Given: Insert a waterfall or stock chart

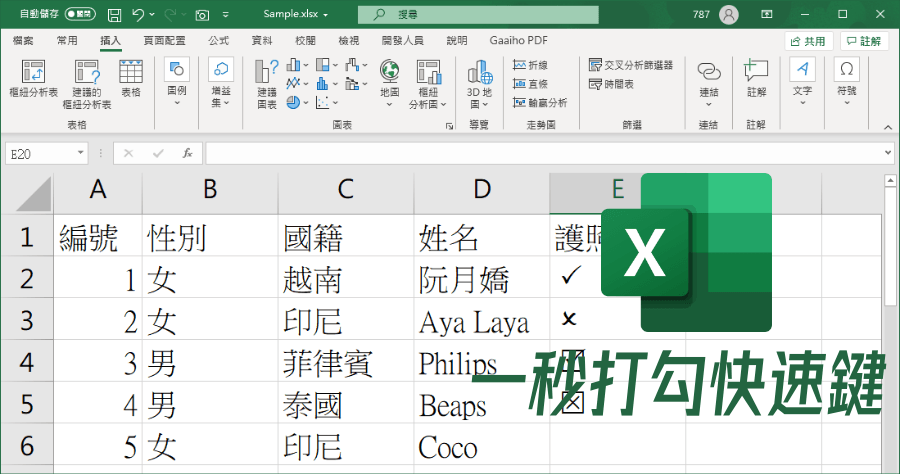Looking at the screenshot, I should point(356,65).
